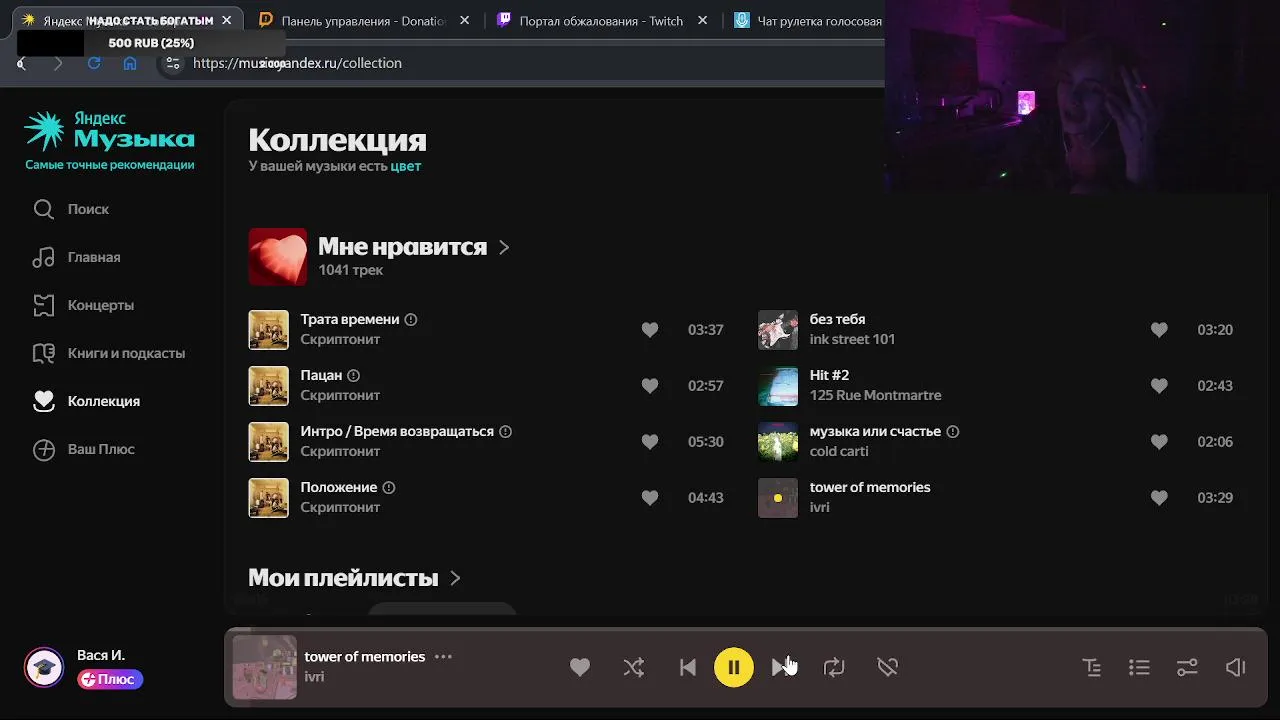Open Концерты section

coord(83,305)
